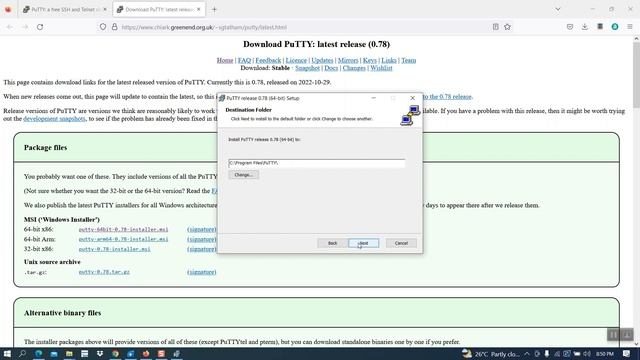Open Microsoft Edge from taskbar
The image size is (640, 360).
point(38,353)
